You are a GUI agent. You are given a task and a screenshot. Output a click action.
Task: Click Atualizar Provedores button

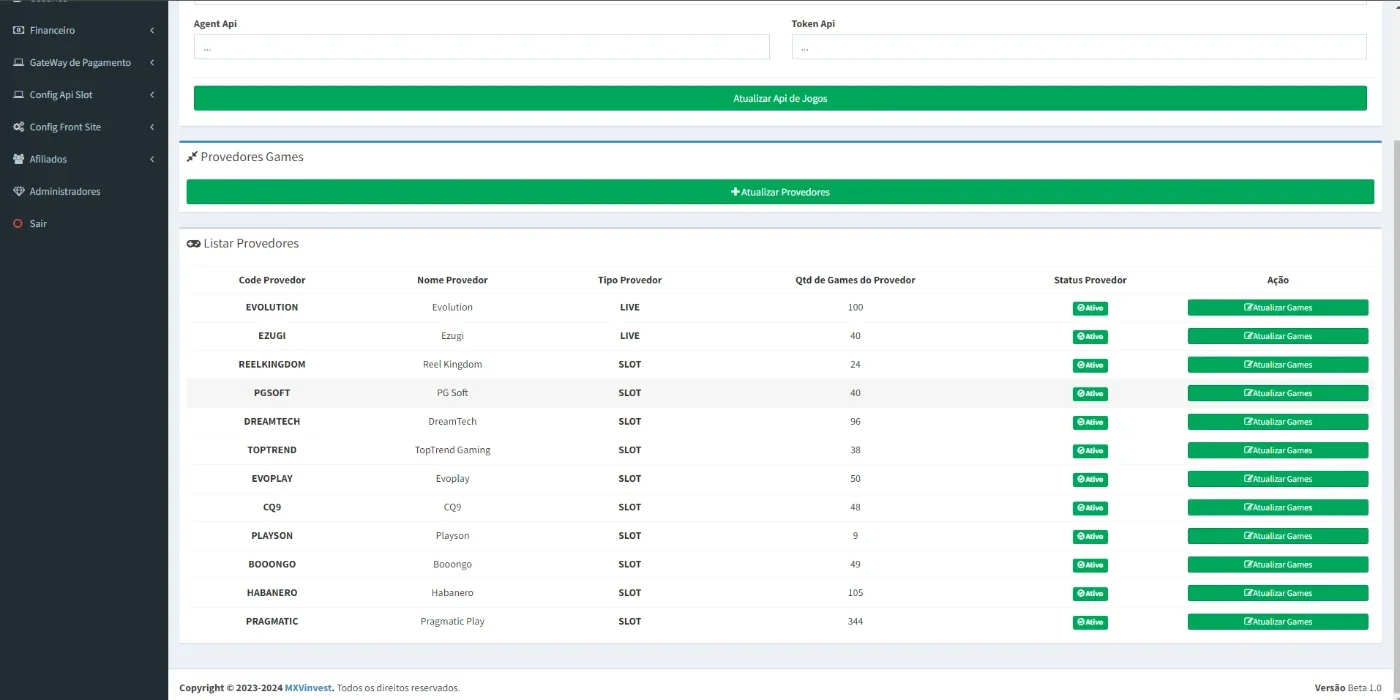coord(780,192)
